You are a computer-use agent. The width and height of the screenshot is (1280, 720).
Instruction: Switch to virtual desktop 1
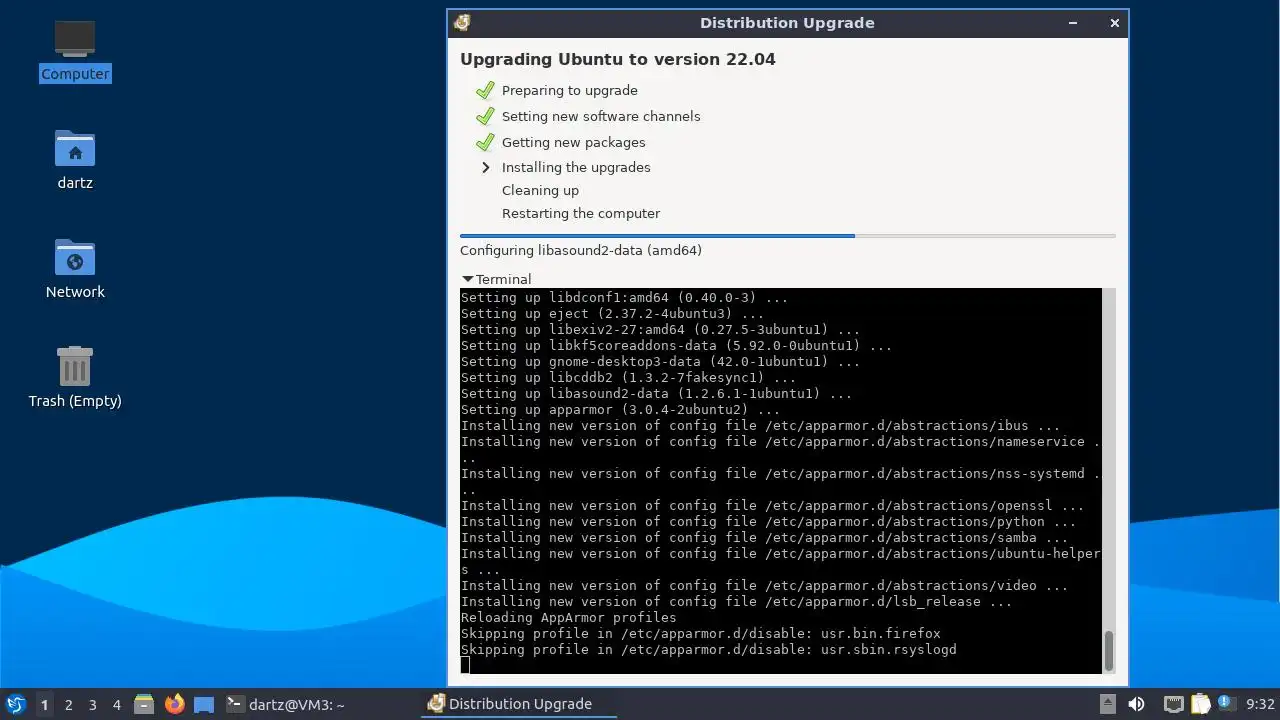[x=44, y=704]
